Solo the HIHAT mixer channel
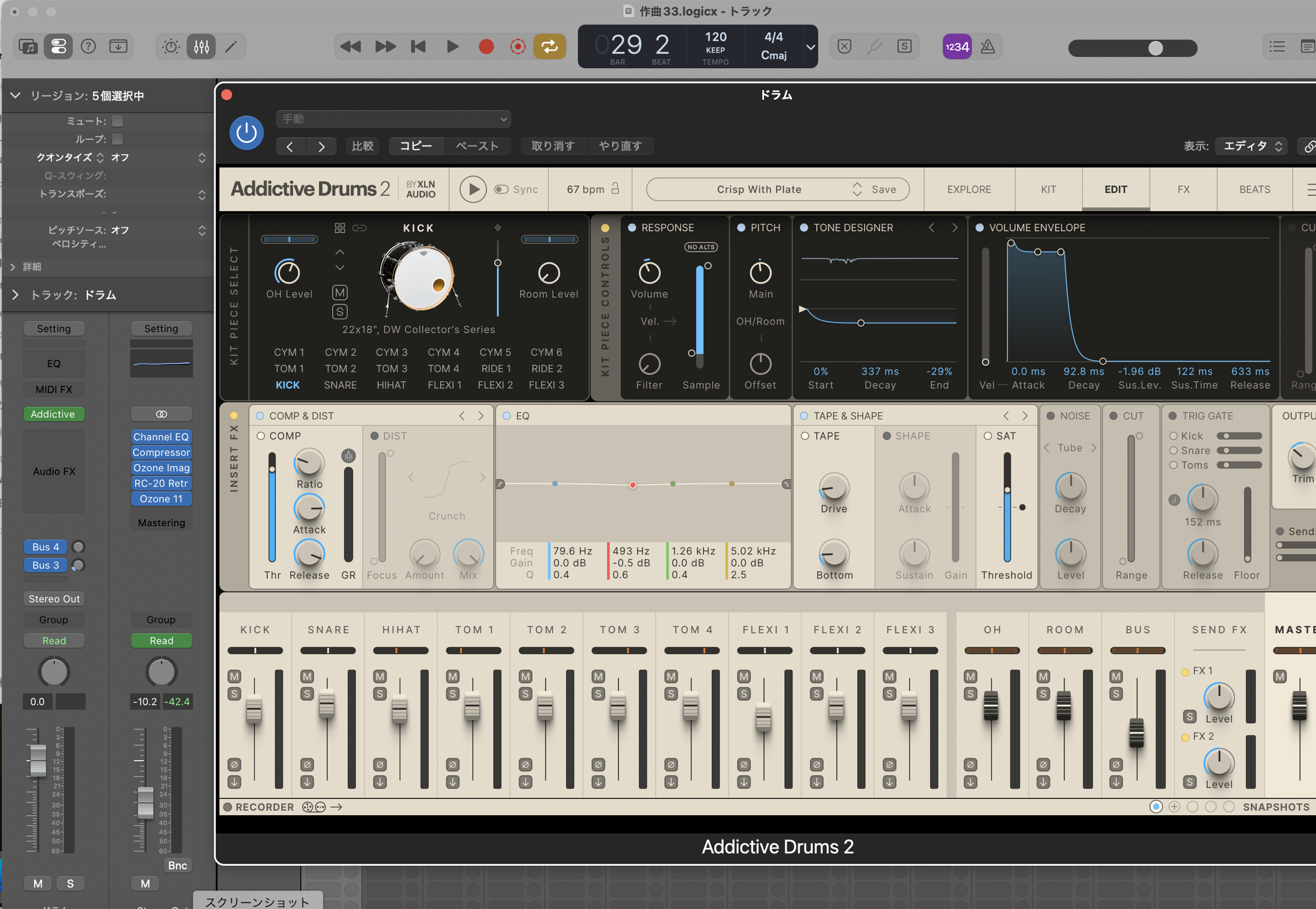The image size is (1316, 909). point(380,694)
